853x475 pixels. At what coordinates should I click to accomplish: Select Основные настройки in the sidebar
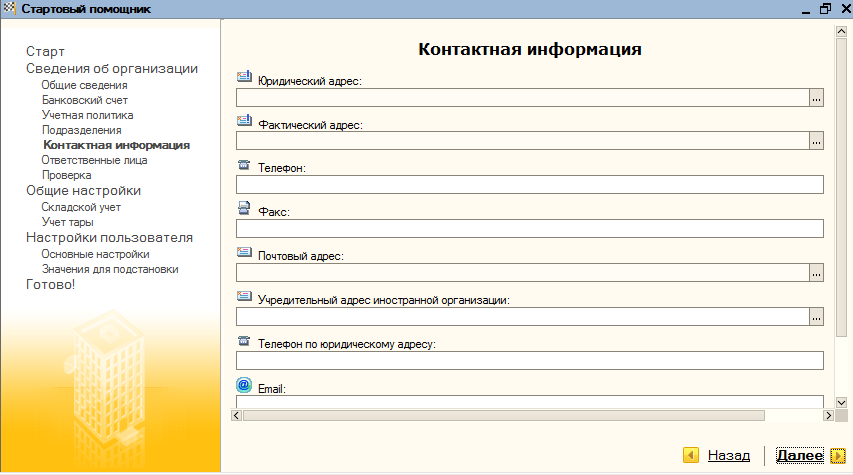[x=95, y=254]
